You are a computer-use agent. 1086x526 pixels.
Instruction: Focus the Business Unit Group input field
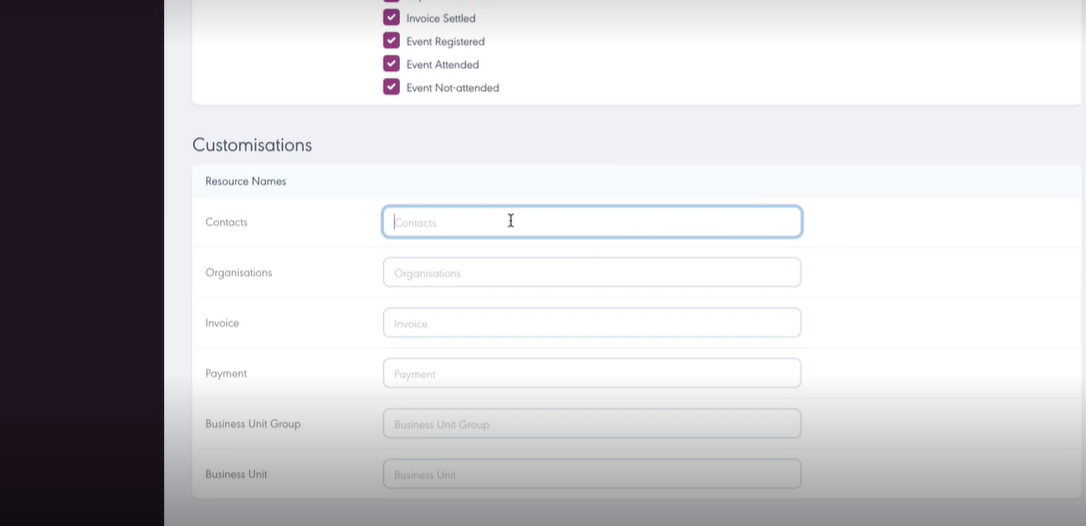592,424
